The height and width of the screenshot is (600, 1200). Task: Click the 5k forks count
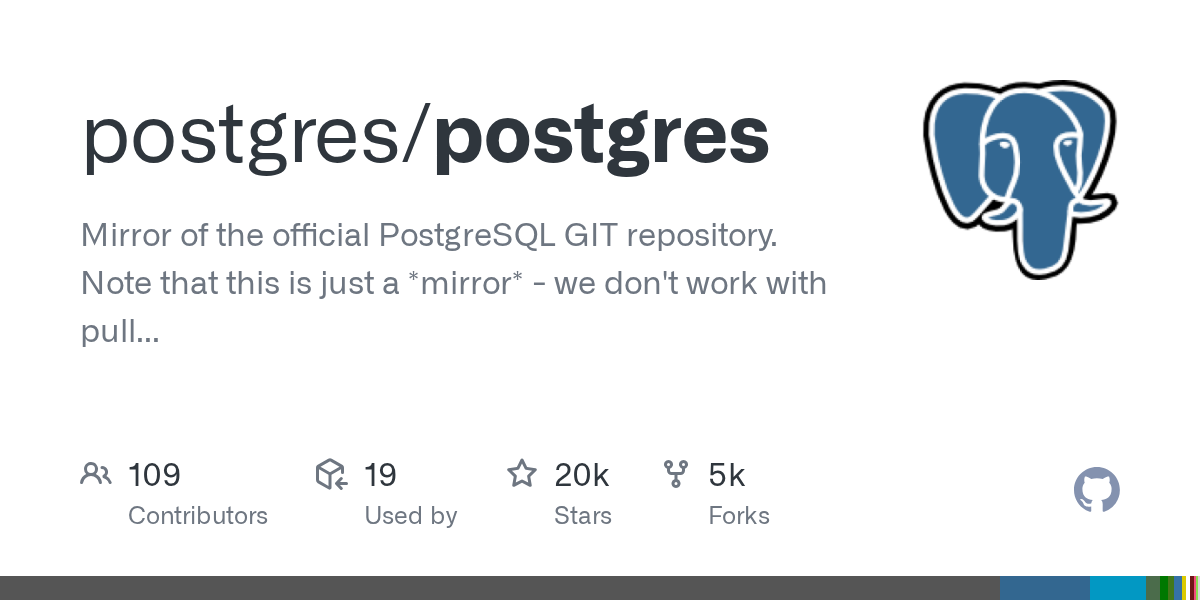coord(727,475)
